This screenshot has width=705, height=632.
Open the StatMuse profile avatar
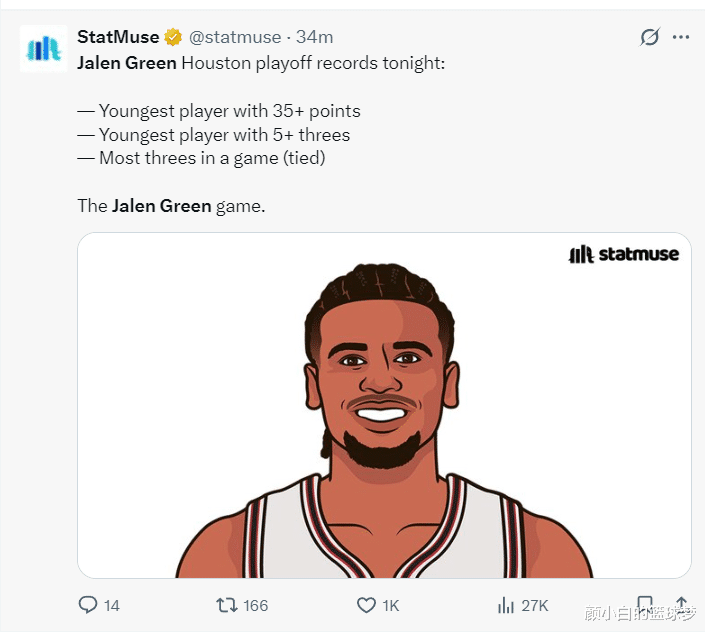(x=44, y=49)
